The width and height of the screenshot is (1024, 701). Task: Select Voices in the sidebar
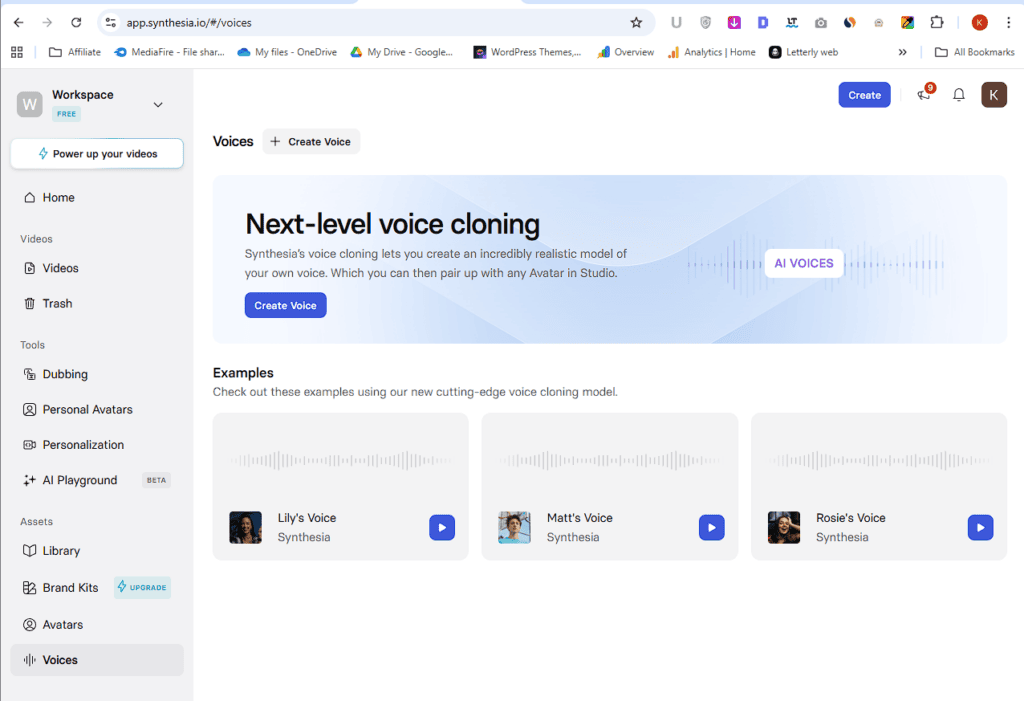pyautogui.click(x=97, y=660)
